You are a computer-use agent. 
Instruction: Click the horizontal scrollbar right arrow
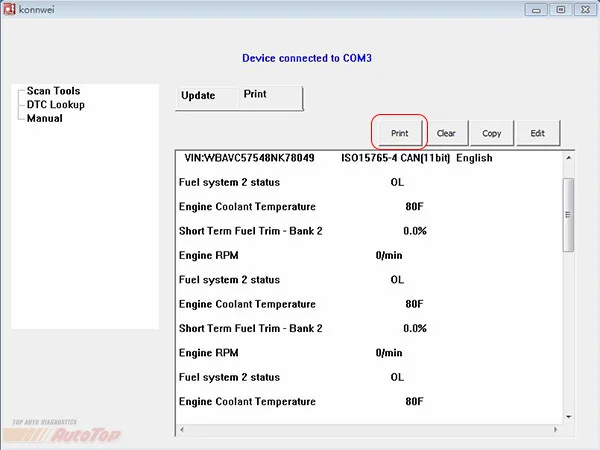tap(555, 430)
